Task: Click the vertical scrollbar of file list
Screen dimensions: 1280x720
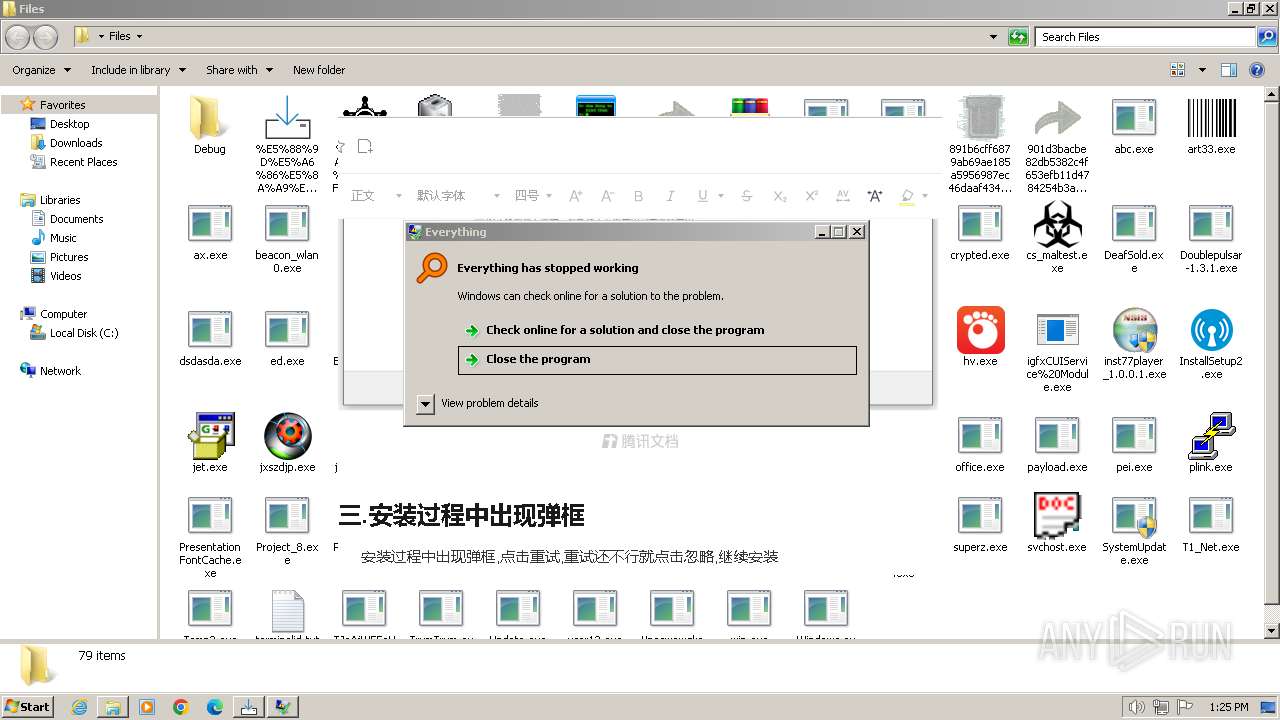Action: click(x=1271, y=362)
